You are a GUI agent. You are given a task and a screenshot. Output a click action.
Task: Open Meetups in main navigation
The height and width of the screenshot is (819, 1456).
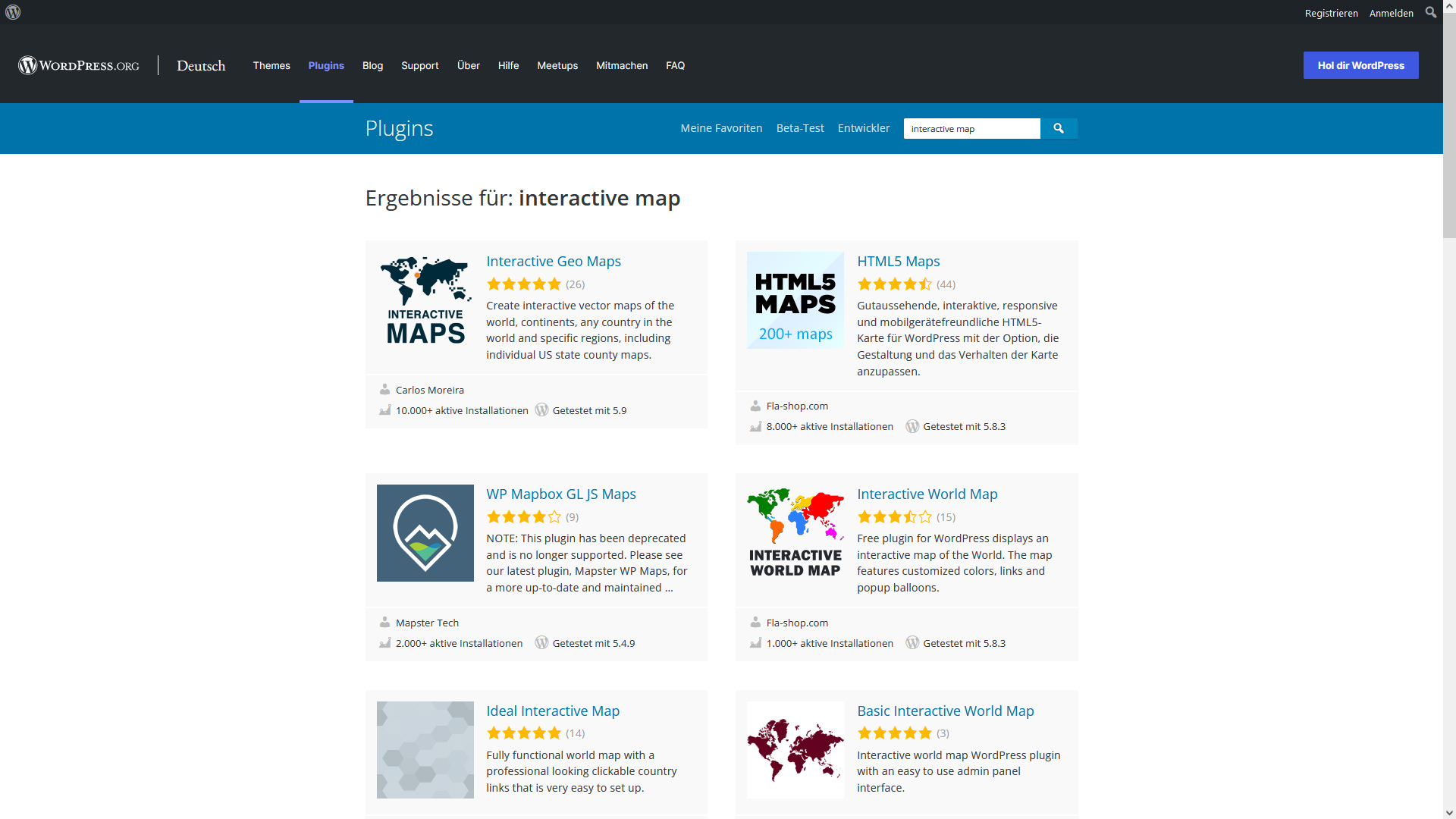(557, 65)
